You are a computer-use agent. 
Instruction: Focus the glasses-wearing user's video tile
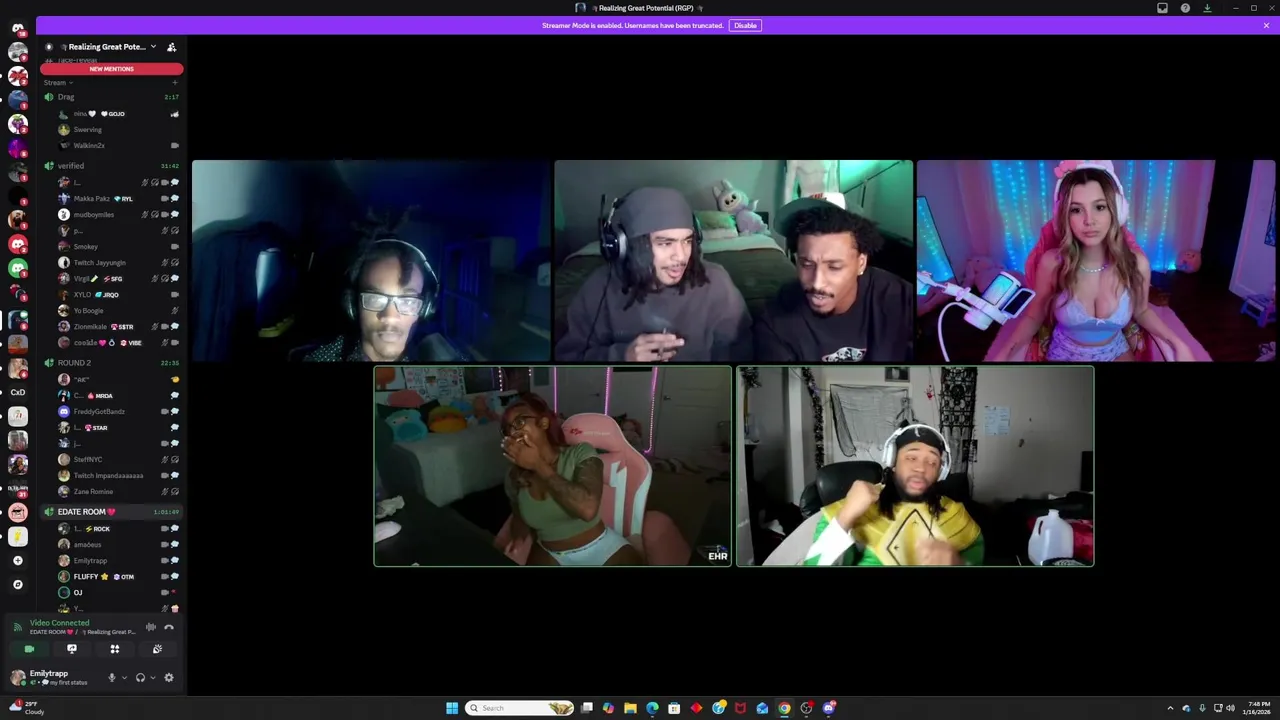(371, 261)
